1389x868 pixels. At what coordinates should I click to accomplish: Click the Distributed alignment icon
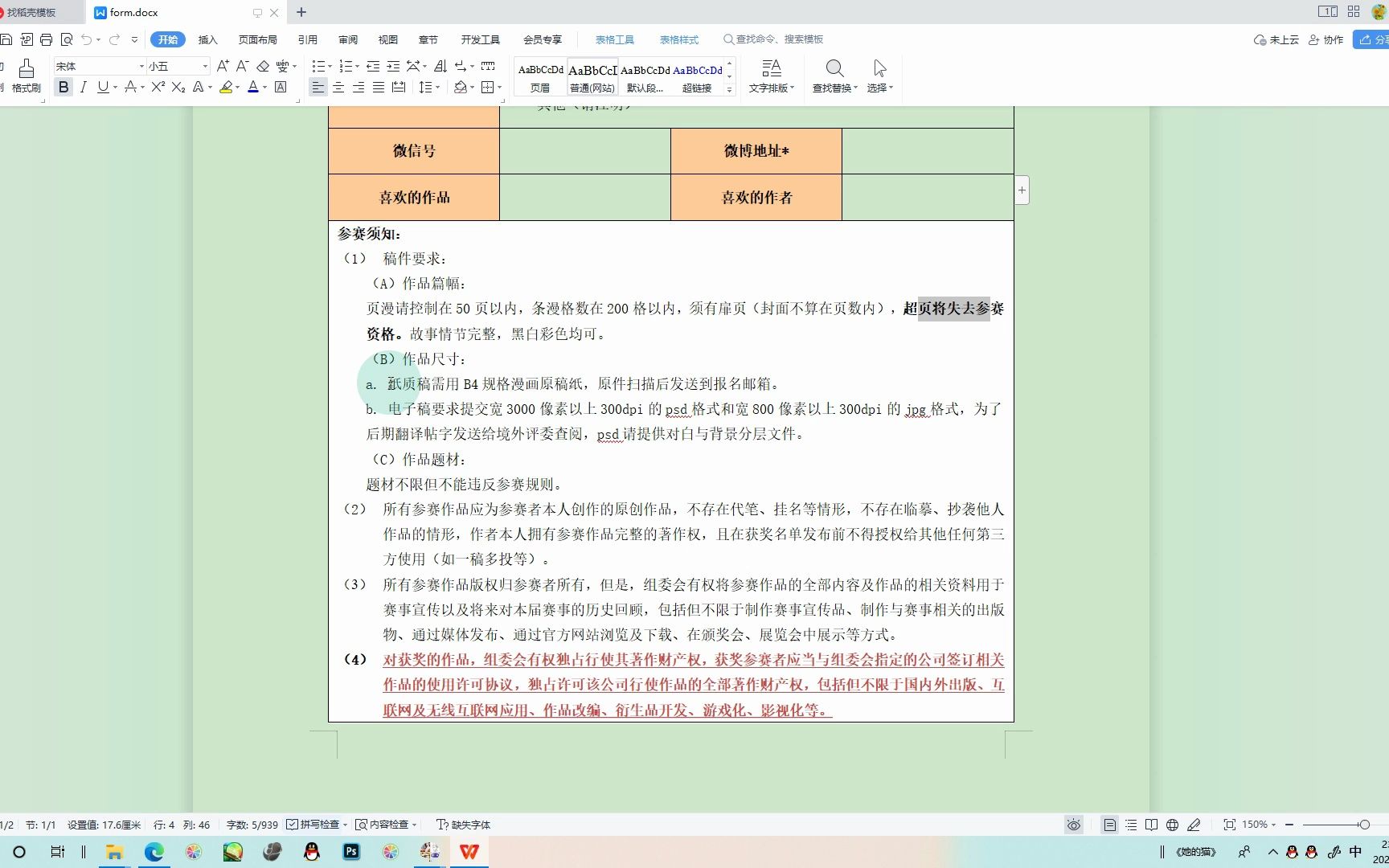[x=399, y=88]
